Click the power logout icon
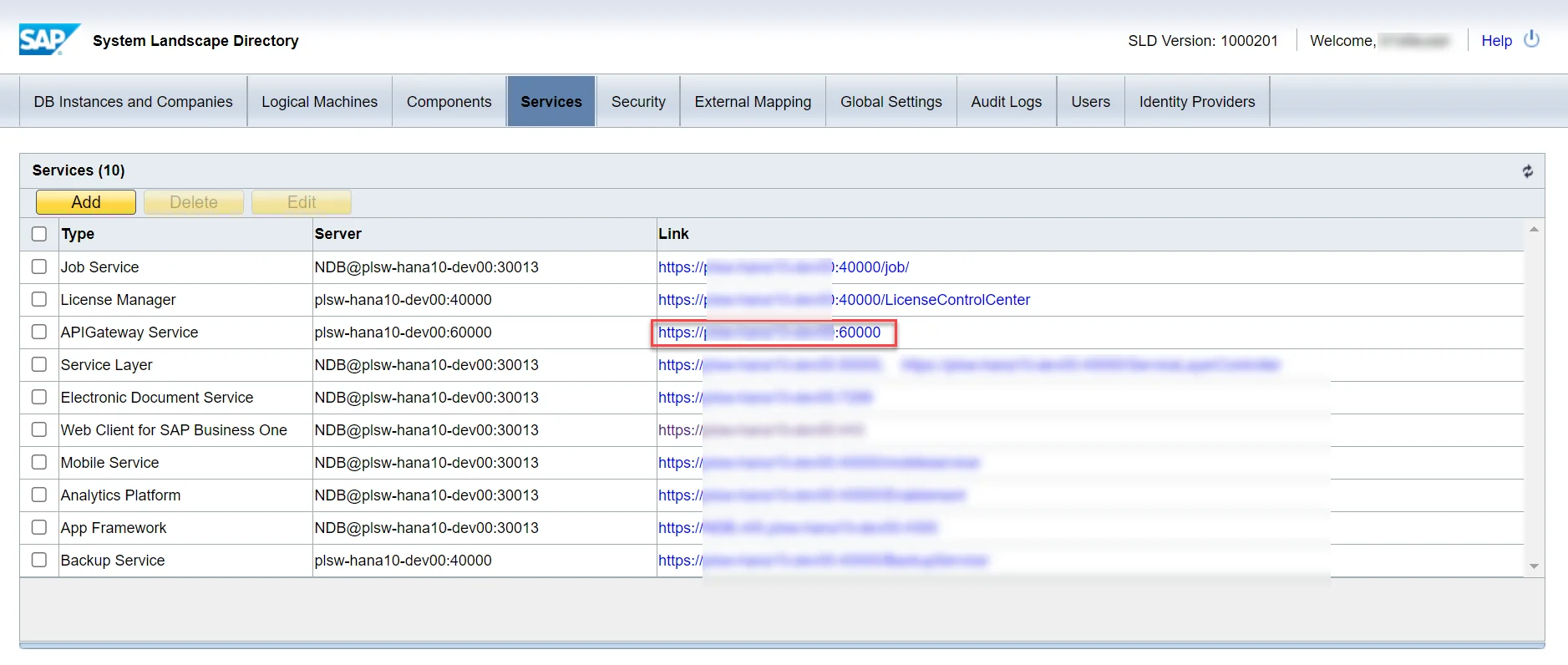1568x665 pixels. (1531, 39)
